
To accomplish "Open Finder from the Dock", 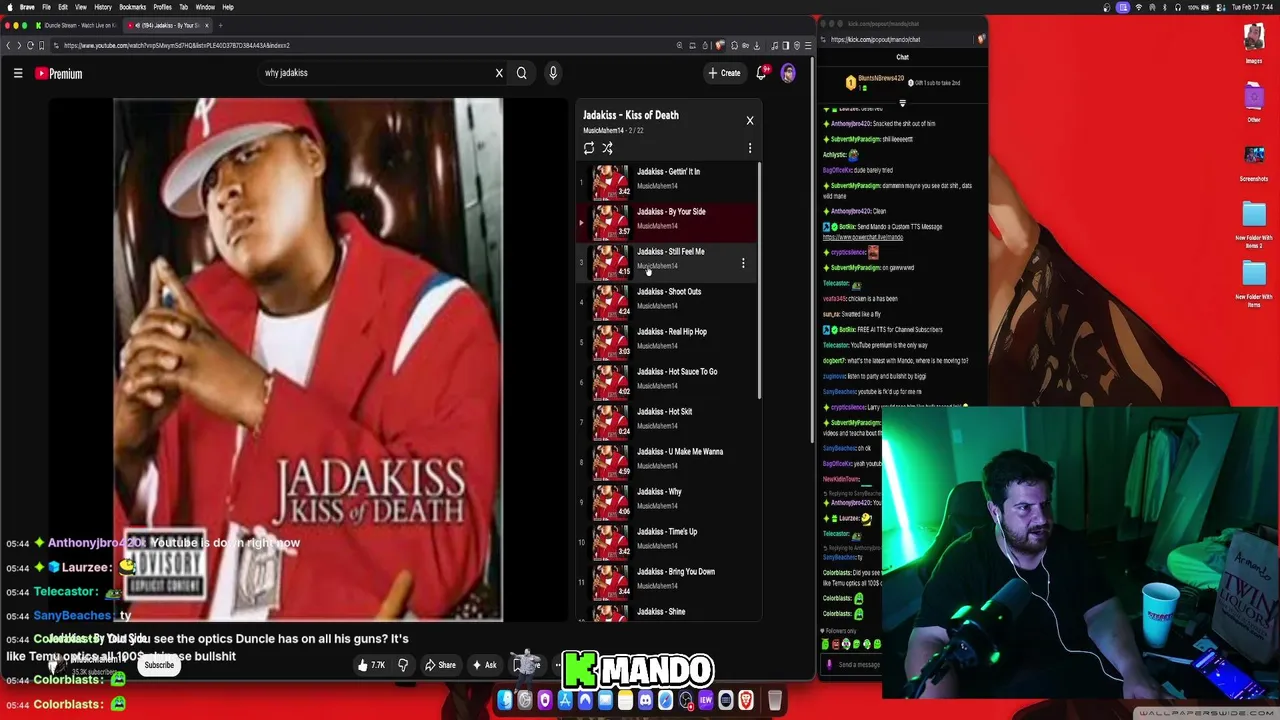I will pyautogui.click(x=505, y=701).
